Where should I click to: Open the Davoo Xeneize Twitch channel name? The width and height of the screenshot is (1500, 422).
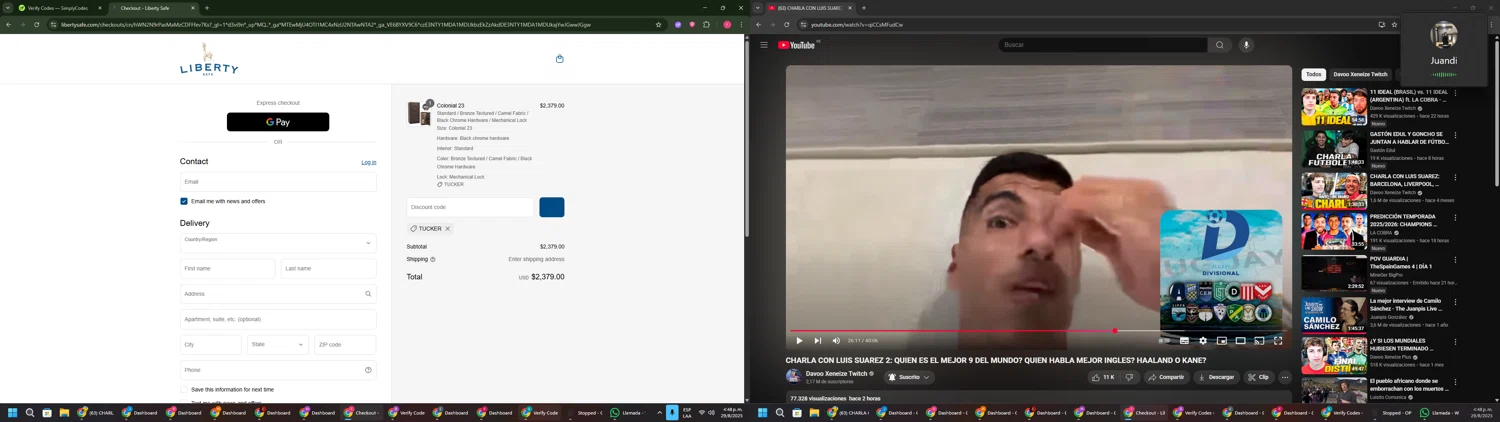[x=836, y=374]
